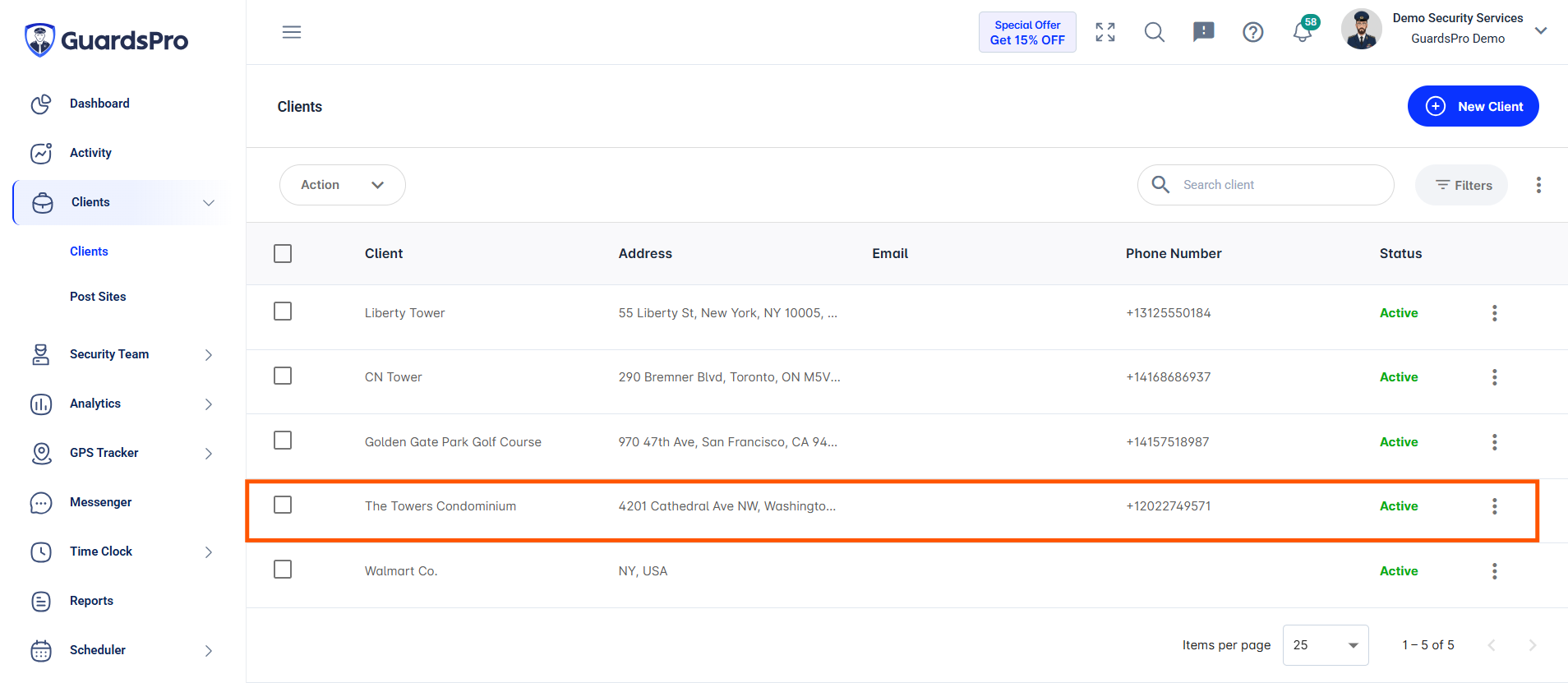Sort by the Client column header
This screenshot has height=683, width=1568.
(384, 253)
